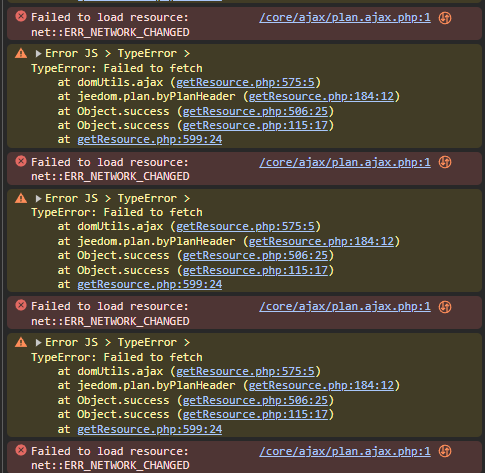The height and width of the screenshot is (473, 485).
Task: Expand the first Error JS TypeError group arrow
Action: pyautogui.click(x=38, y=53)
